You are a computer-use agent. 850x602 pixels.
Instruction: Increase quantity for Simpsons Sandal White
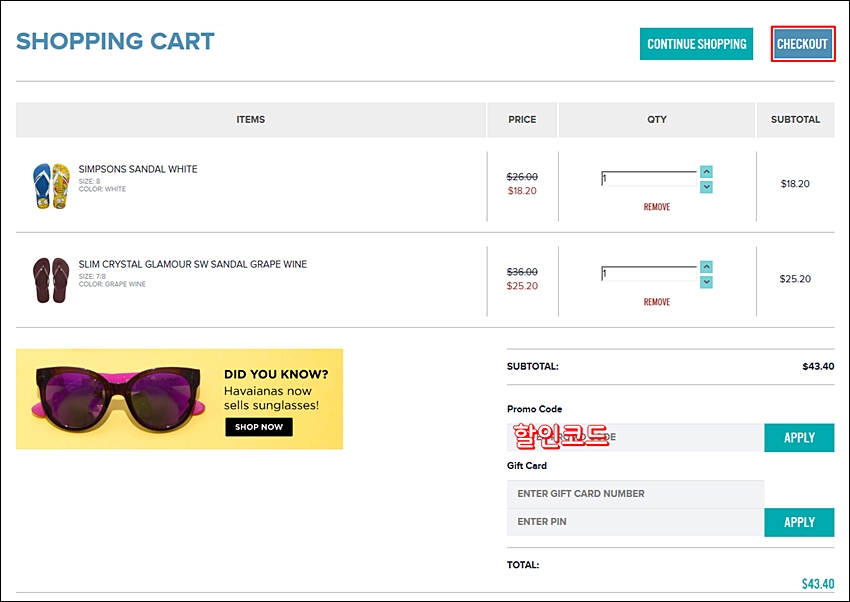coord(706,172)
